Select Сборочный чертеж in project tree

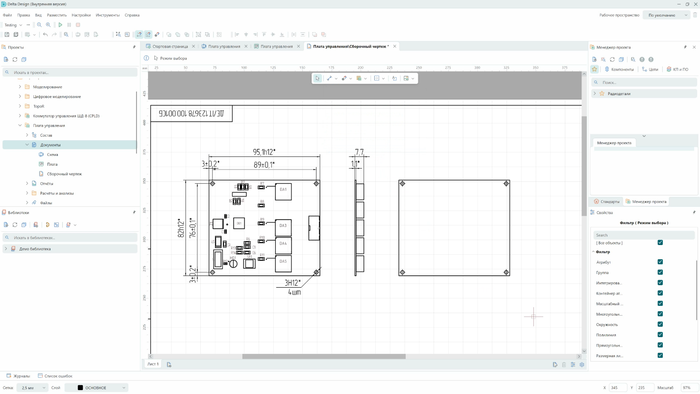coord(64,174)
